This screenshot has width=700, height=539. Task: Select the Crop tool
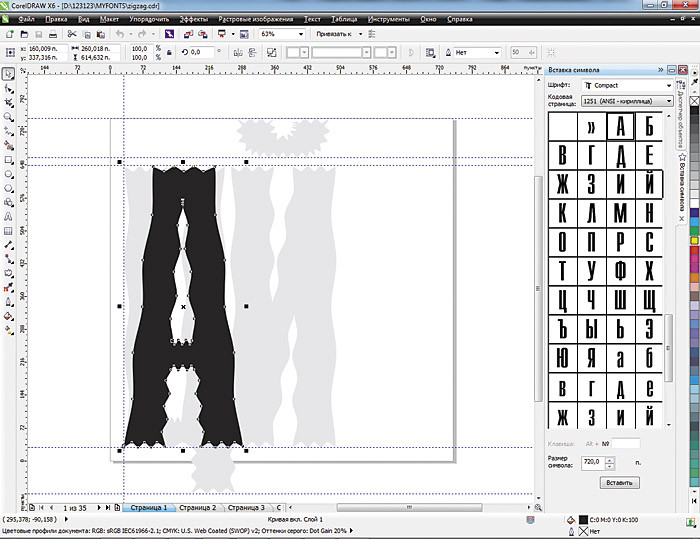pos(8,103)
